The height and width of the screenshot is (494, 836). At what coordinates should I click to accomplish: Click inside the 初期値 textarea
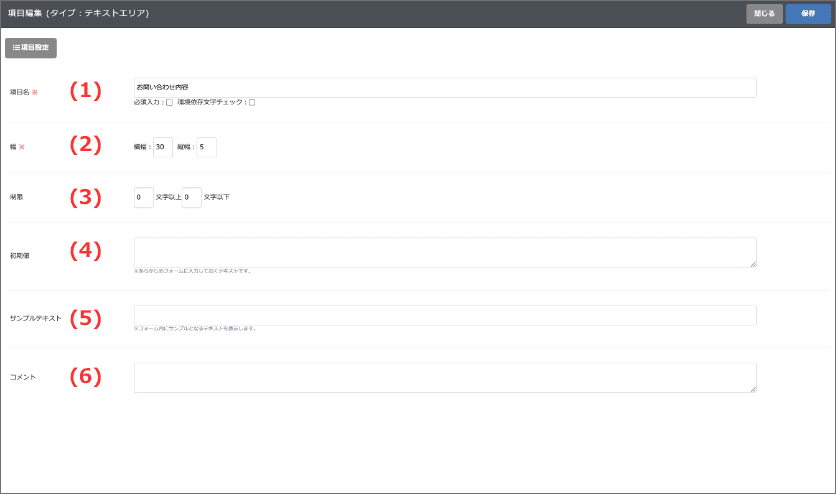[444, 252]
